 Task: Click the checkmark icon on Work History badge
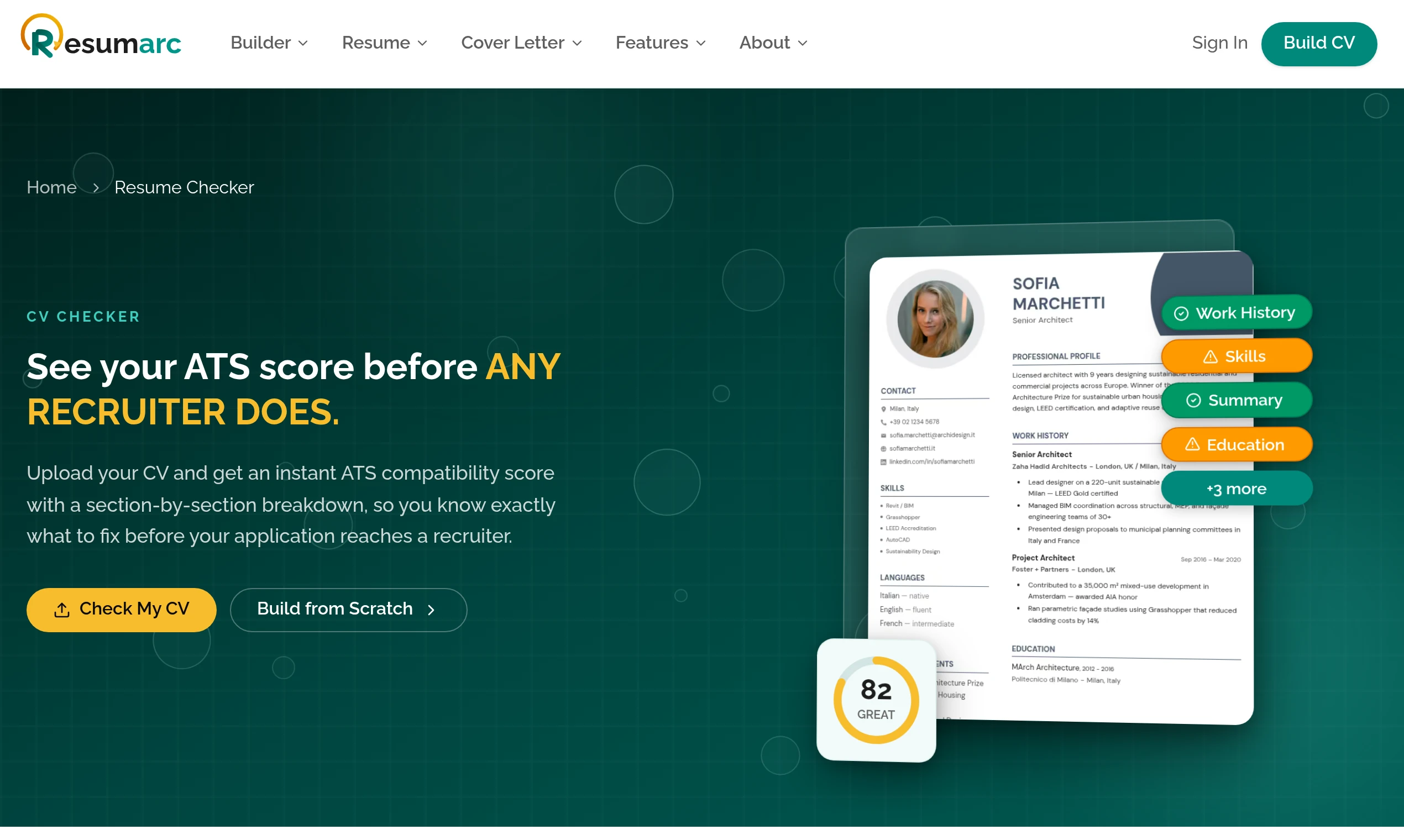point(1181,313)
